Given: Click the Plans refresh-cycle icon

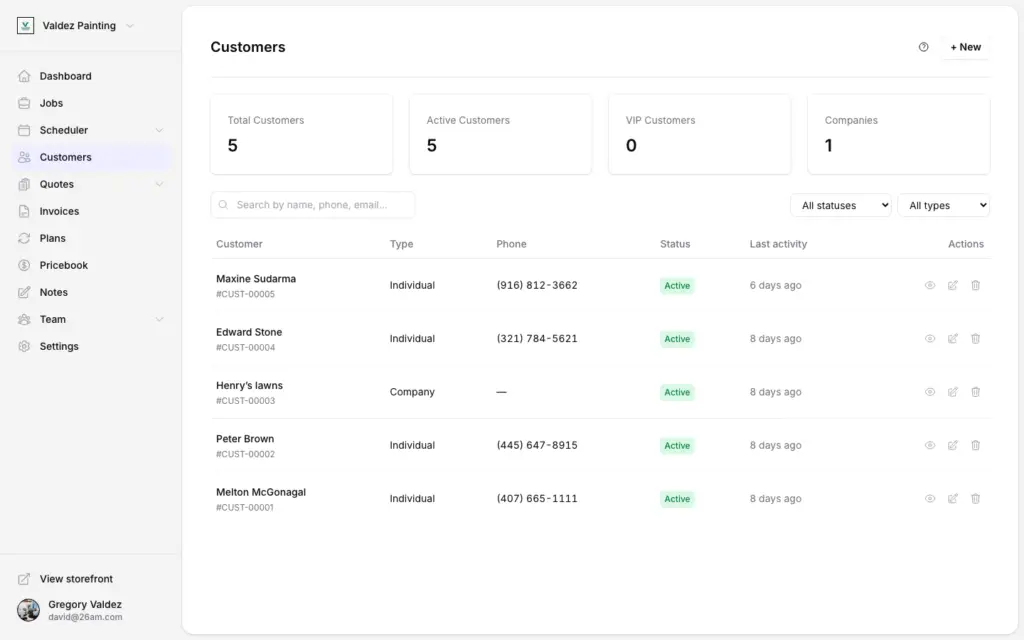Looking at the screenshot, I should coord(24,238).
